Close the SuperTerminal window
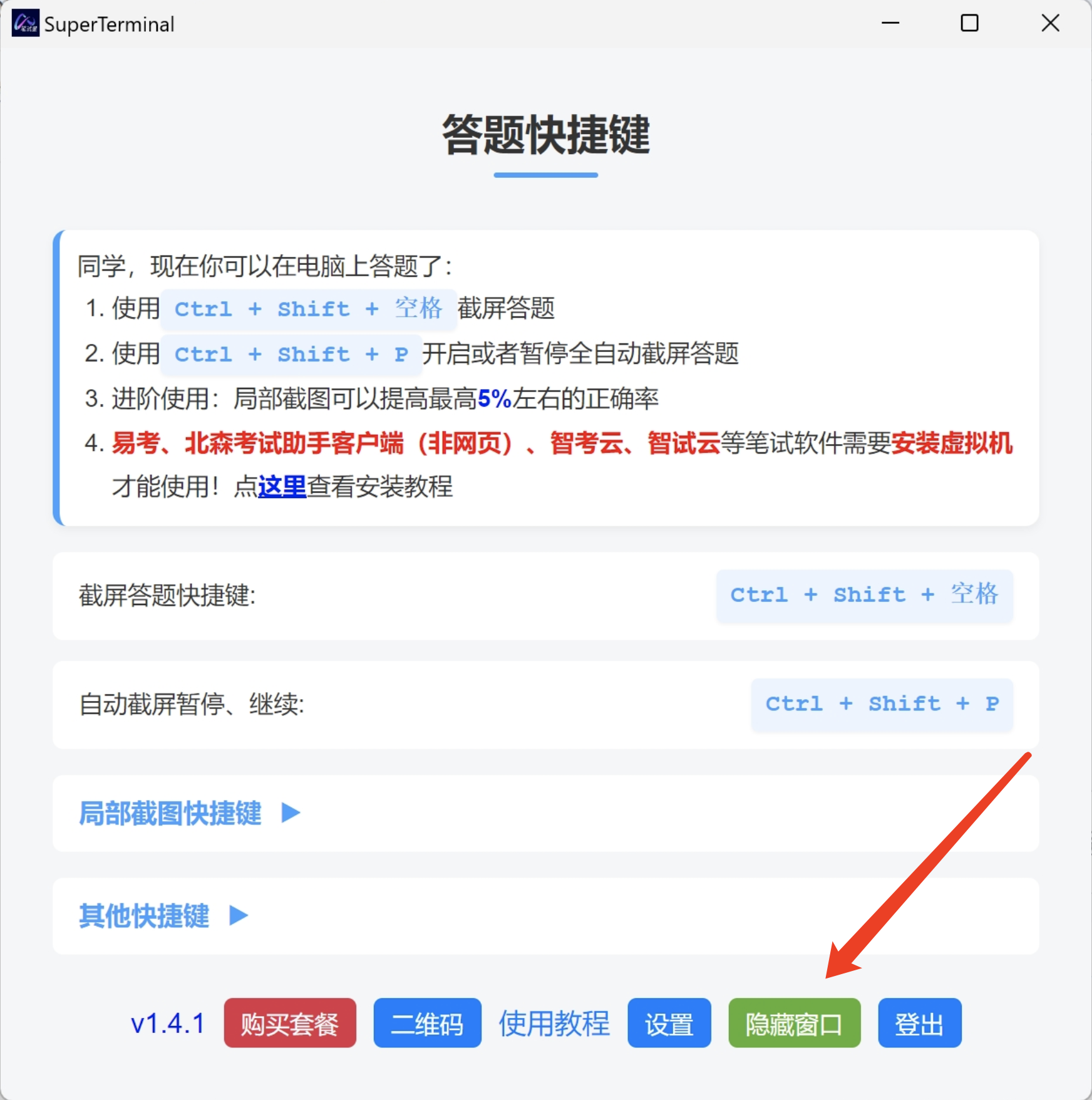Image resolution: width=1092 pixels, height=1100 pixels. point(1050,23)
